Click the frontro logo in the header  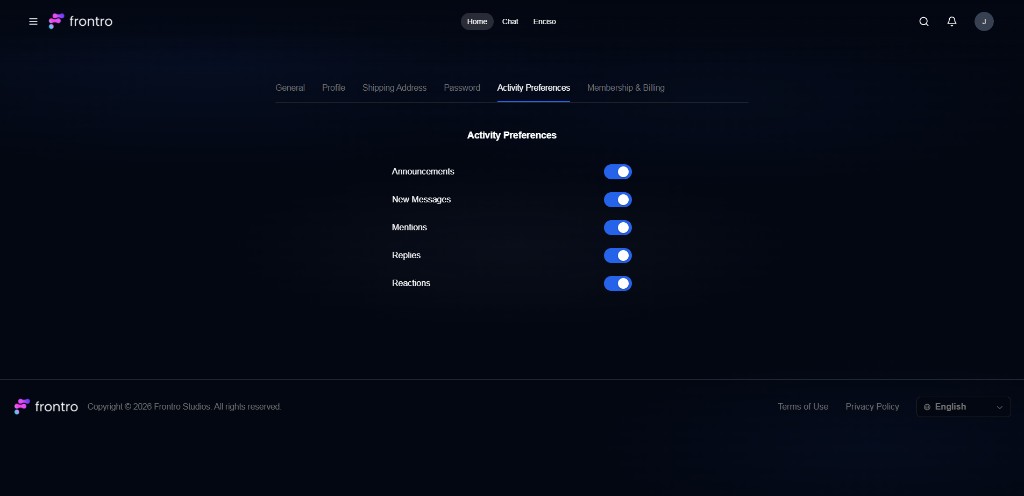[x=80, y=22]
